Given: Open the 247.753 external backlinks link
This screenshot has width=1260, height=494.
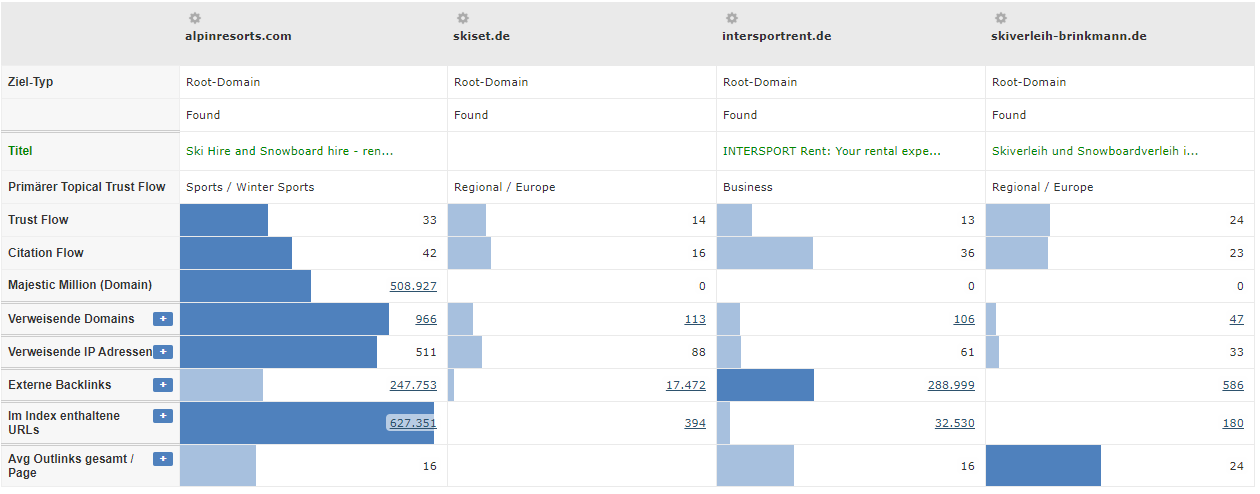Looking at the screenshot, I should [x=413, y=385].
